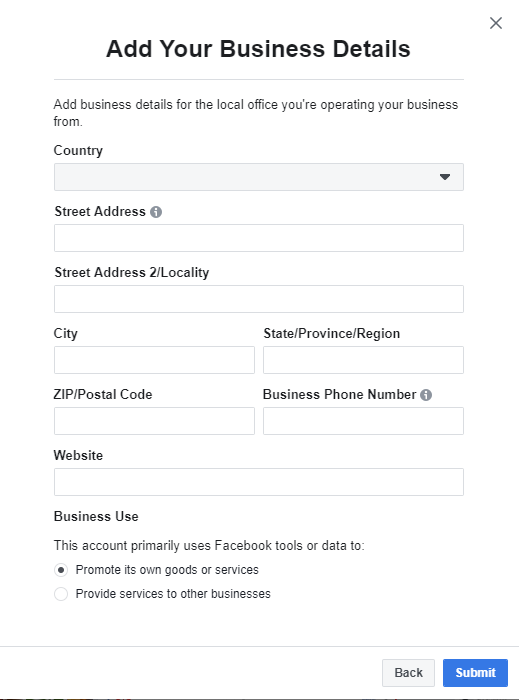Submit the business details form
The image size is (519, 700).
click(x=475, y=673)
